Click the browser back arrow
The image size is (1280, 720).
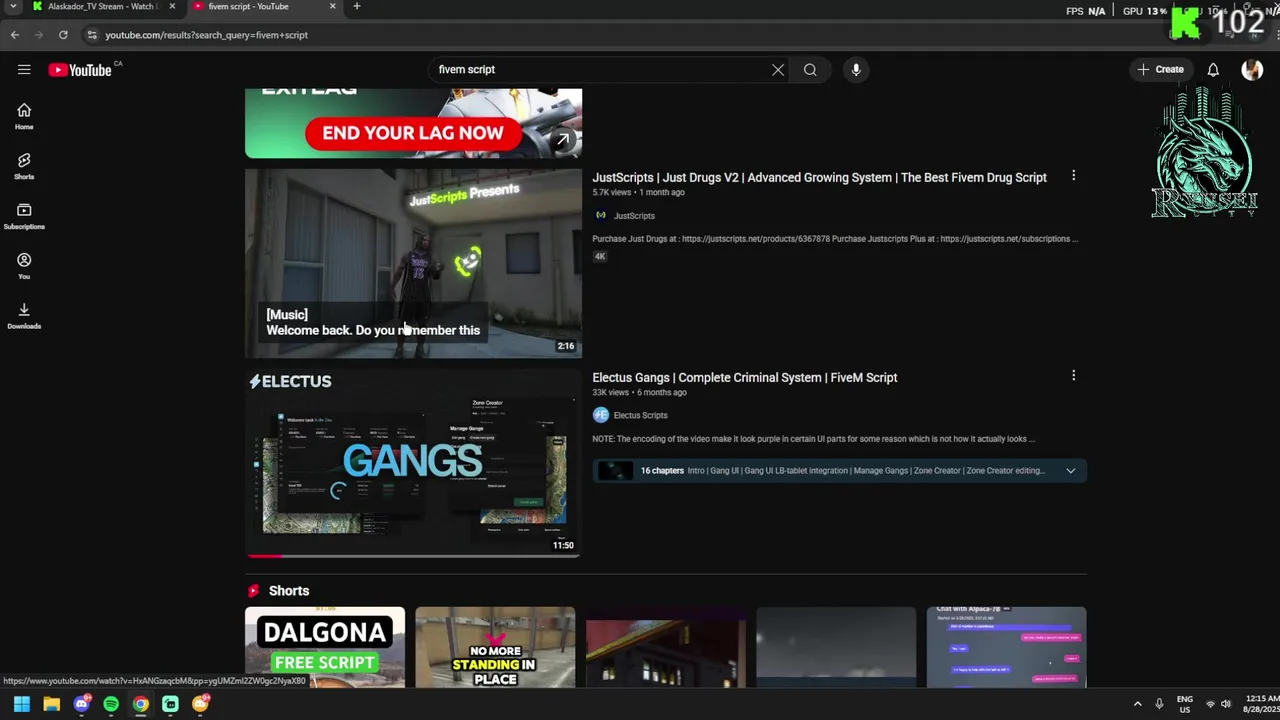point(15,35)
